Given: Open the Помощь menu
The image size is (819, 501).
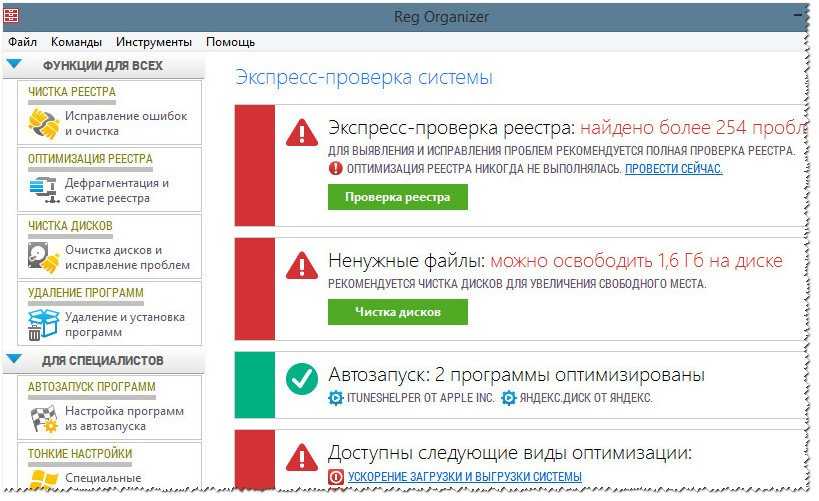Looking at the screenshot, I should (230, 42).
